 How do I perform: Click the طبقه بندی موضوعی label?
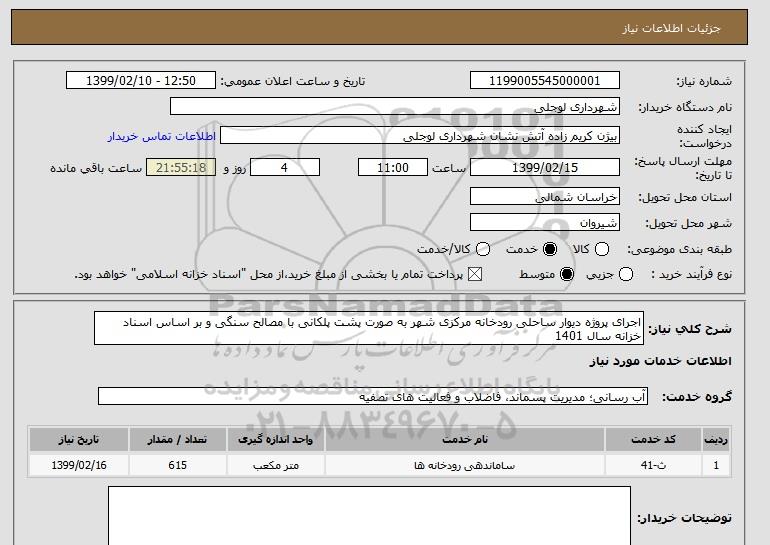tap(680, 250)
